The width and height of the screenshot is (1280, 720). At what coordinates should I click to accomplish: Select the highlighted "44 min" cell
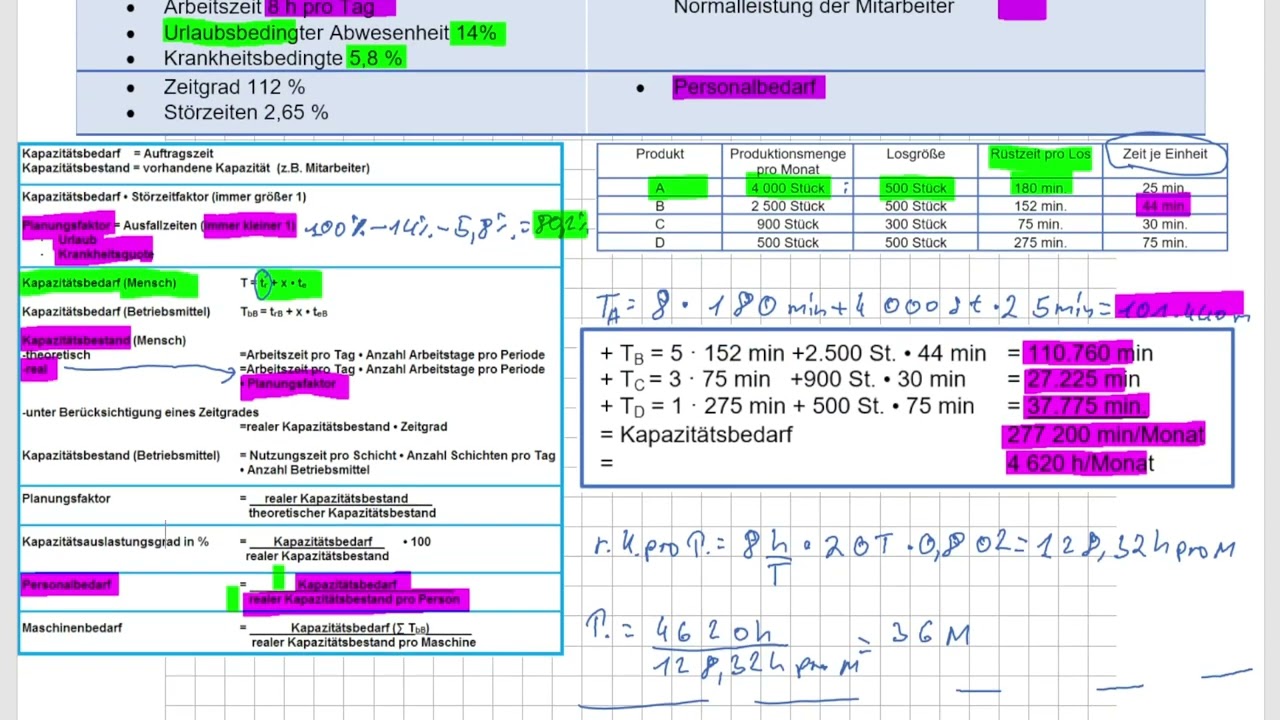pyautogui.click(x=1163, y=206)
